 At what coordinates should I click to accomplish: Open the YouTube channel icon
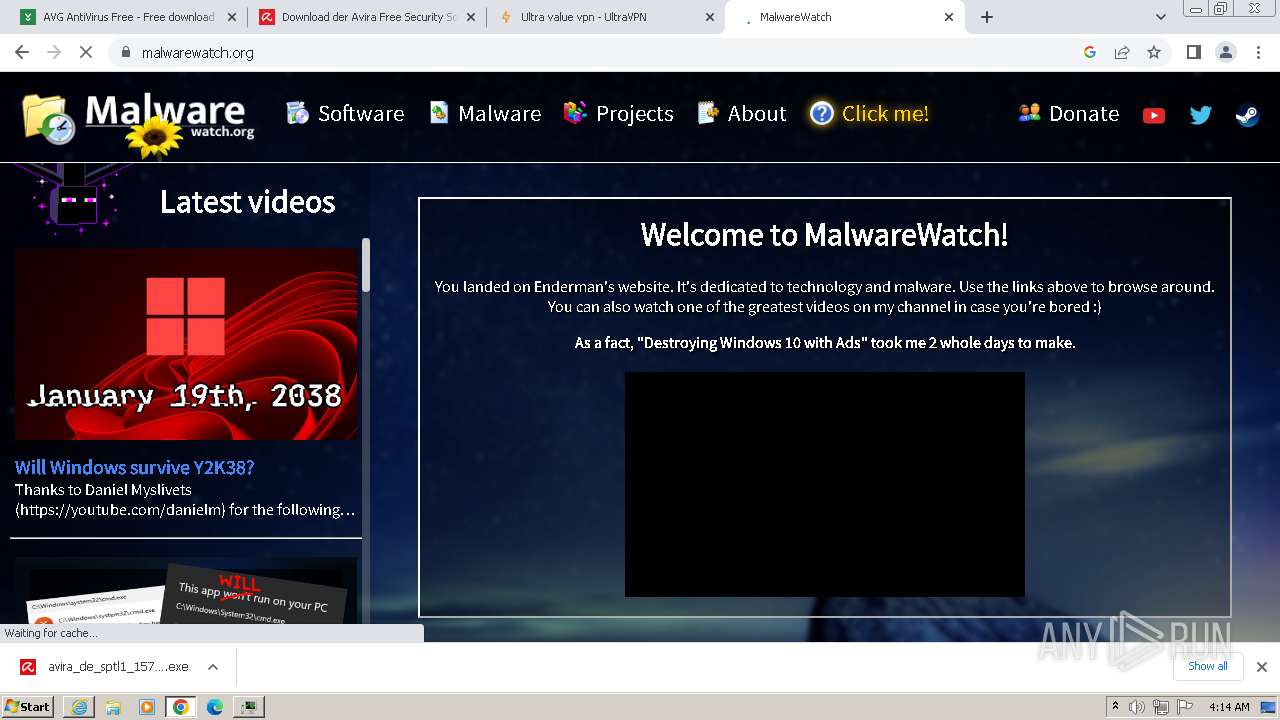[x=1153, y=115]
